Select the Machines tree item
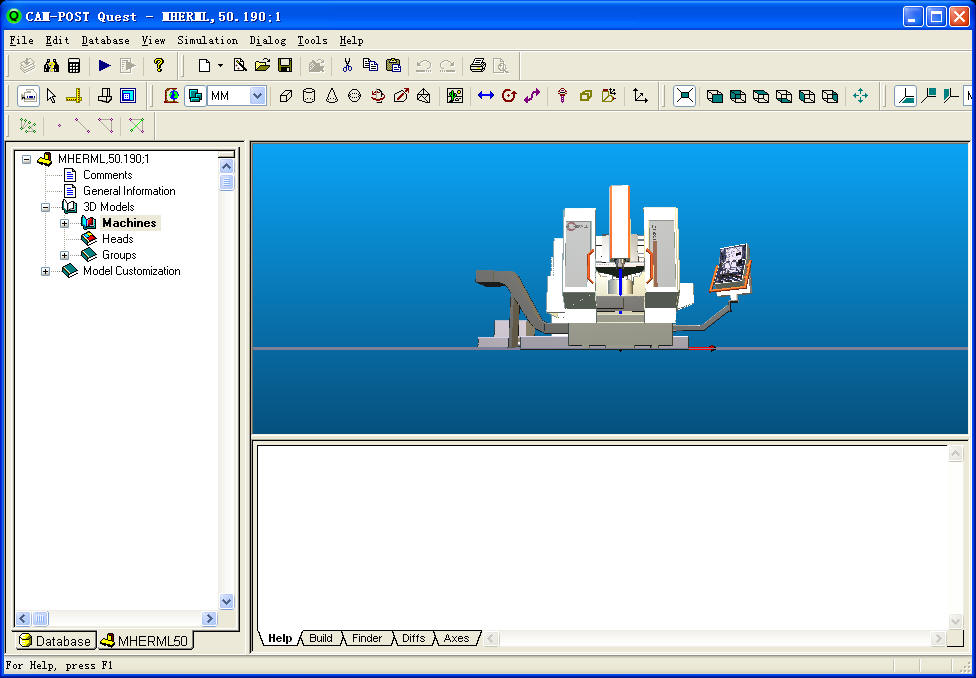 (x=130, y=223)
